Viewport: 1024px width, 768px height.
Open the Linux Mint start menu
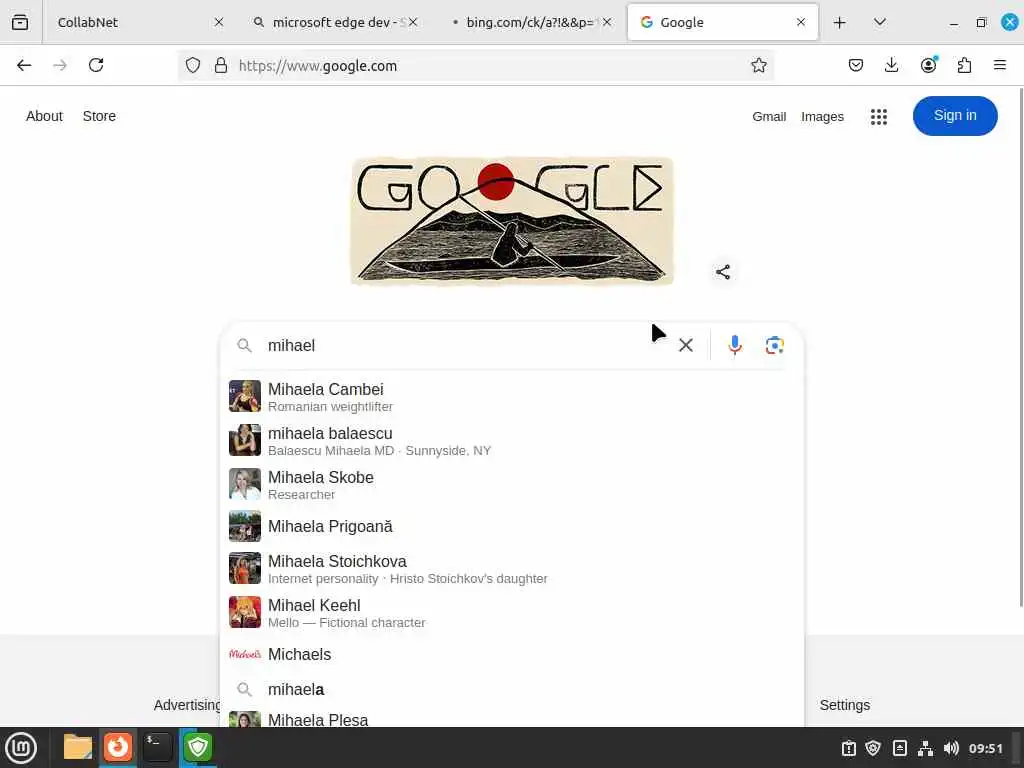click(21, 748)
